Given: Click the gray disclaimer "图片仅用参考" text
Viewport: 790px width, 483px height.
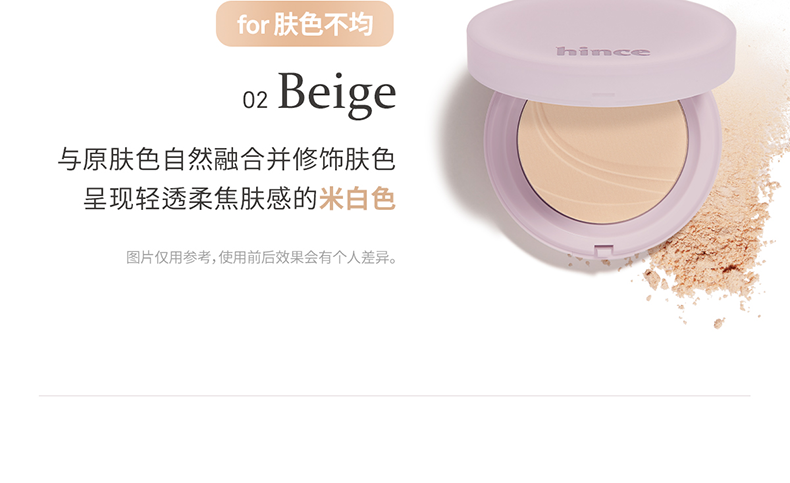Looking at the screenshot, I should tap(168, 257).
